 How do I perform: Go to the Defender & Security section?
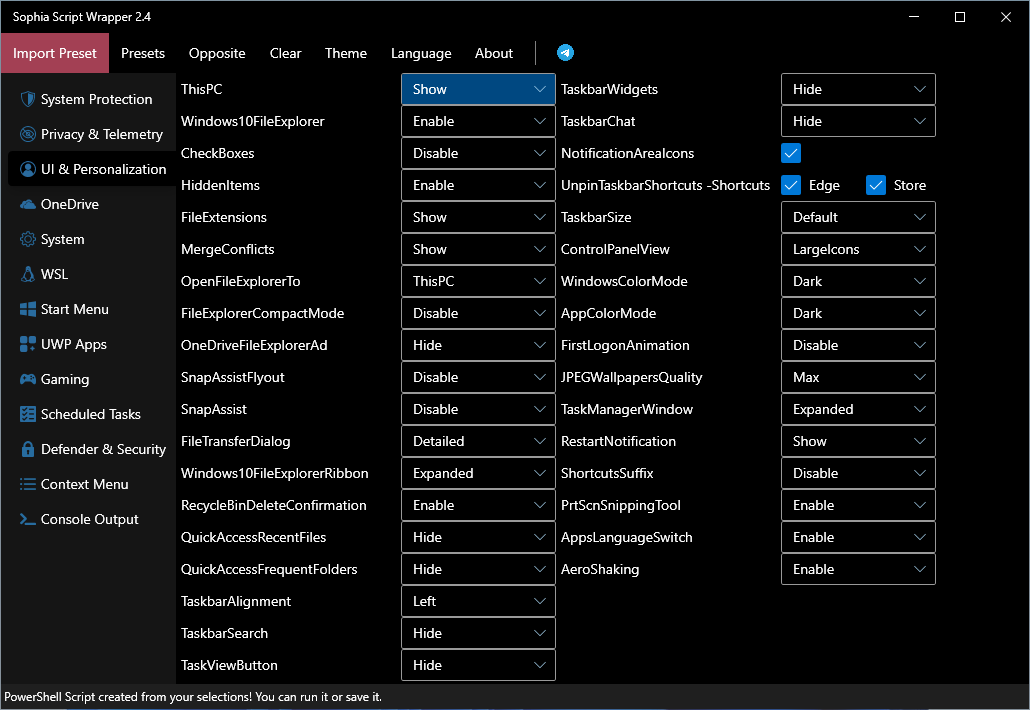[92, 449]
